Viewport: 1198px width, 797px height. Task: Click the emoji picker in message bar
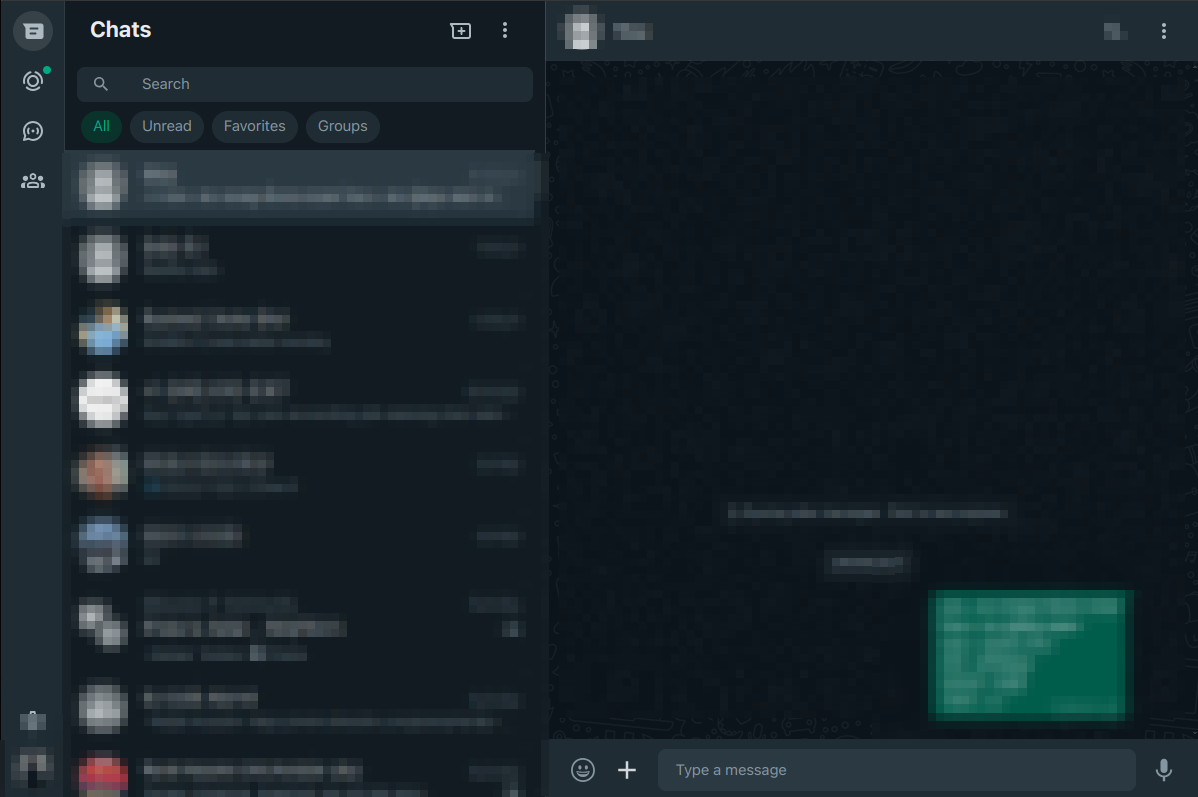(583, 770)
